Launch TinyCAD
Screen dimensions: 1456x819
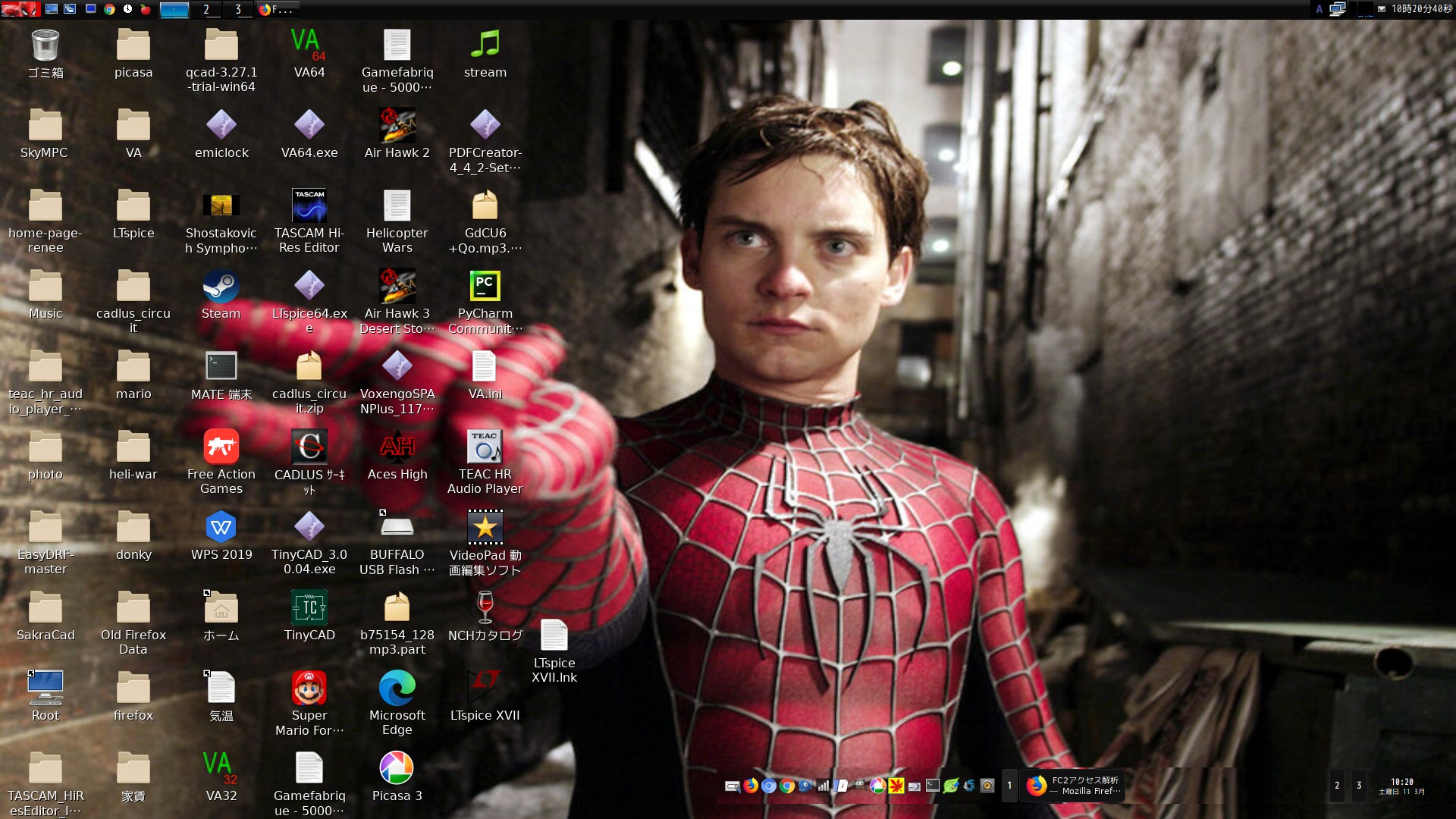pyautogui.click(x=309, y=607)
